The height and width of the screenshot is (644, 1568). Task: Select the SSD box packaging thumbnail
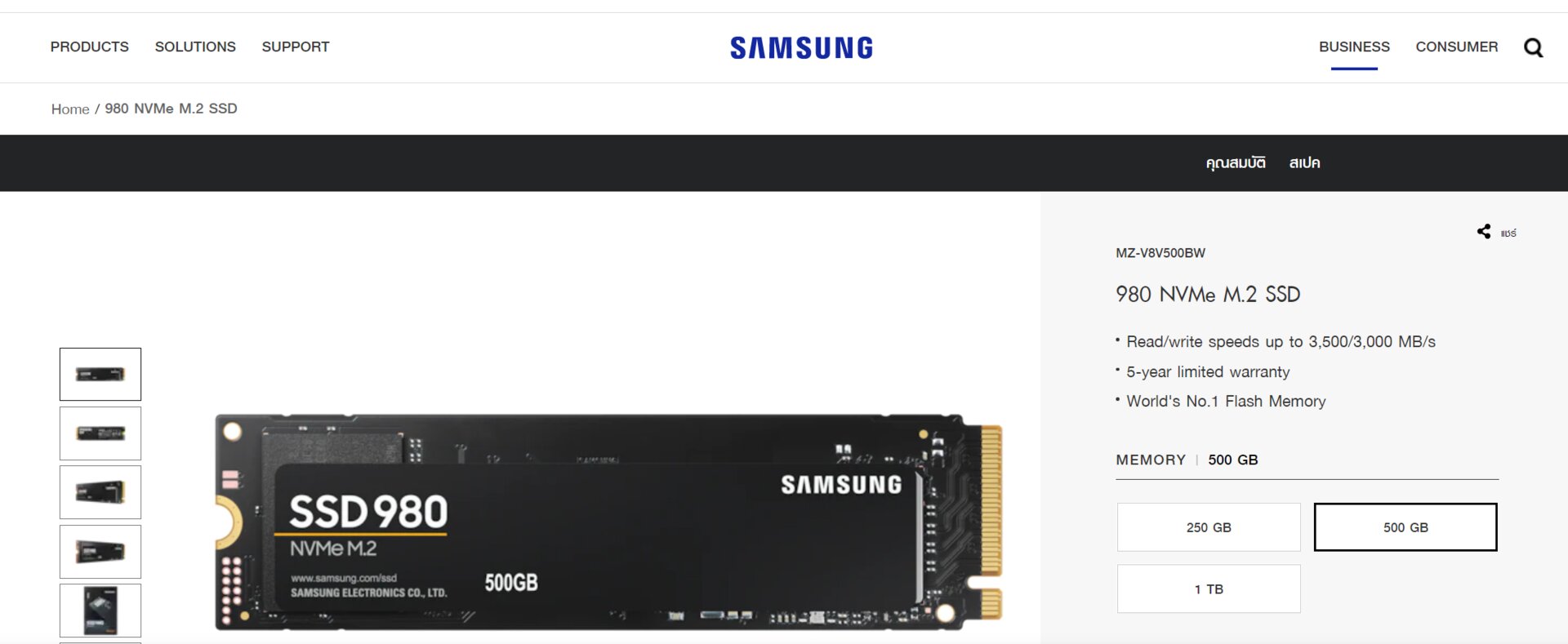pyautogui.click(x=100, y=611)
